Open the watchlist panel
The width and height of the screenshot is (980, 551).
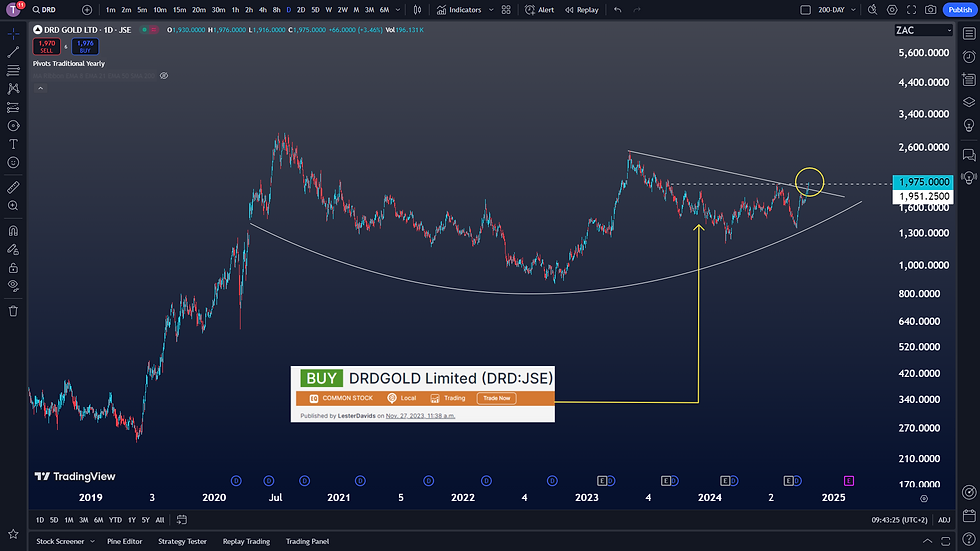[x=969, y=34]
